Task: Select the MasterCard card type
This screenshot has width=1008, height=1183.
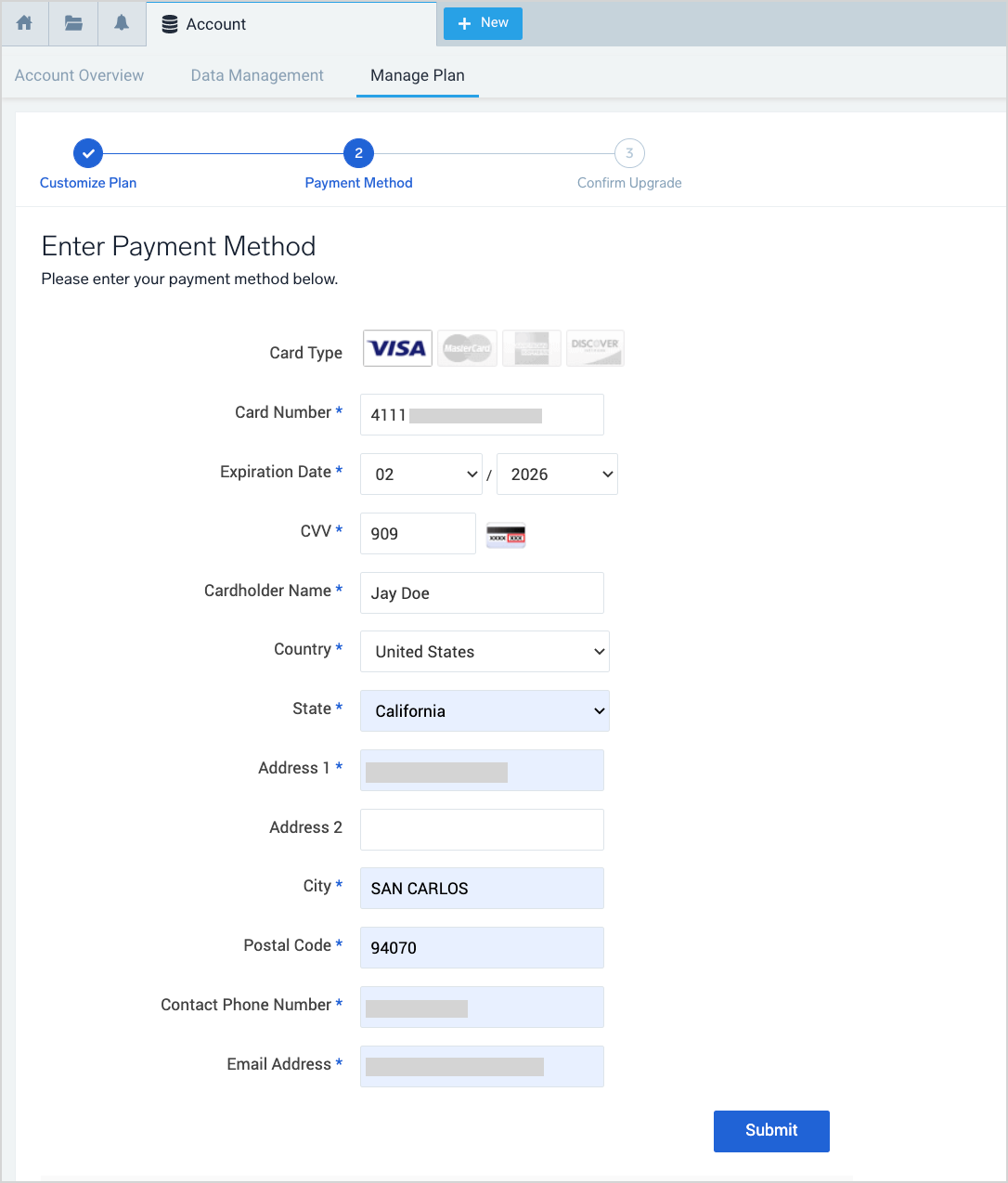Action: pos(467,348)
